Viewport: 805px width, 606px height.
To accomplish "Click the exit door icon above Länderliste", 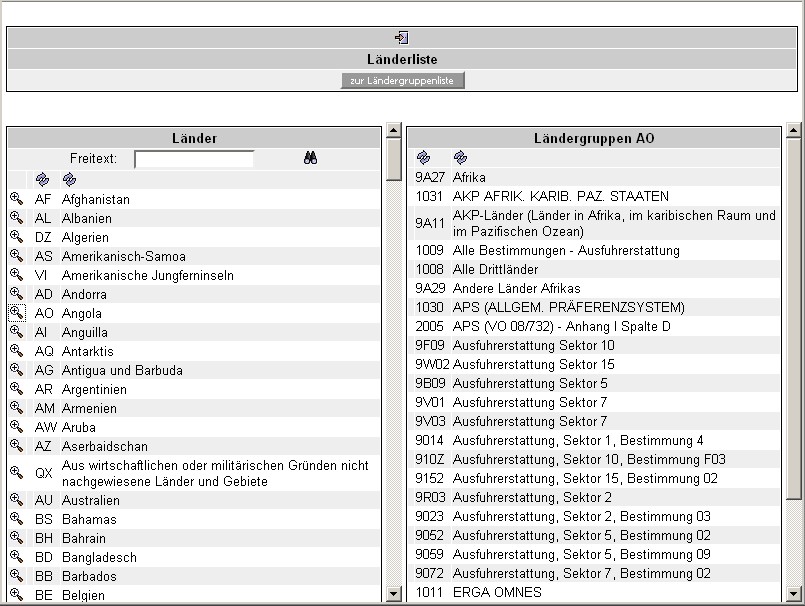I will pyautogui.click(x=401, y=37).
